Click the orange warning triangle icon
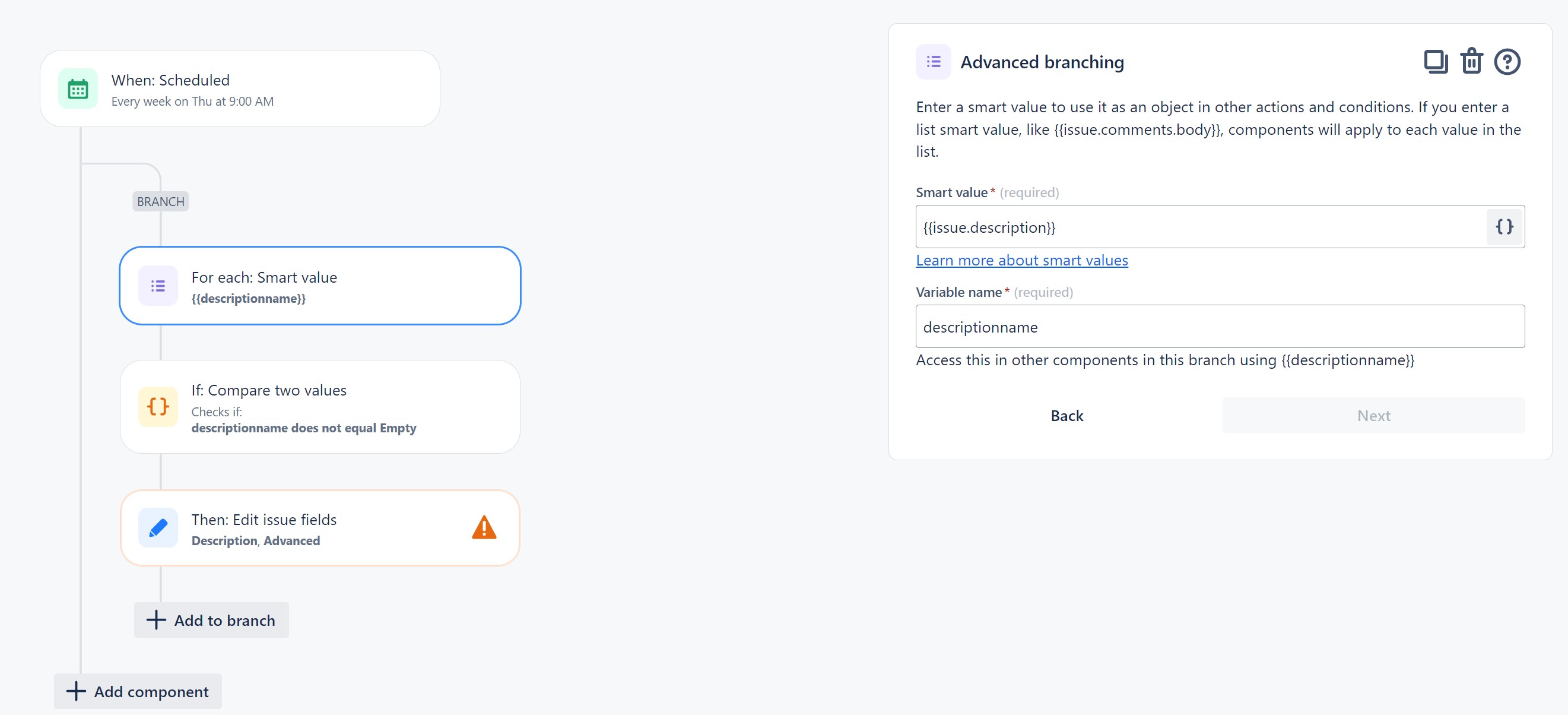Screen dimensions: 1568x715 (484, 527)
